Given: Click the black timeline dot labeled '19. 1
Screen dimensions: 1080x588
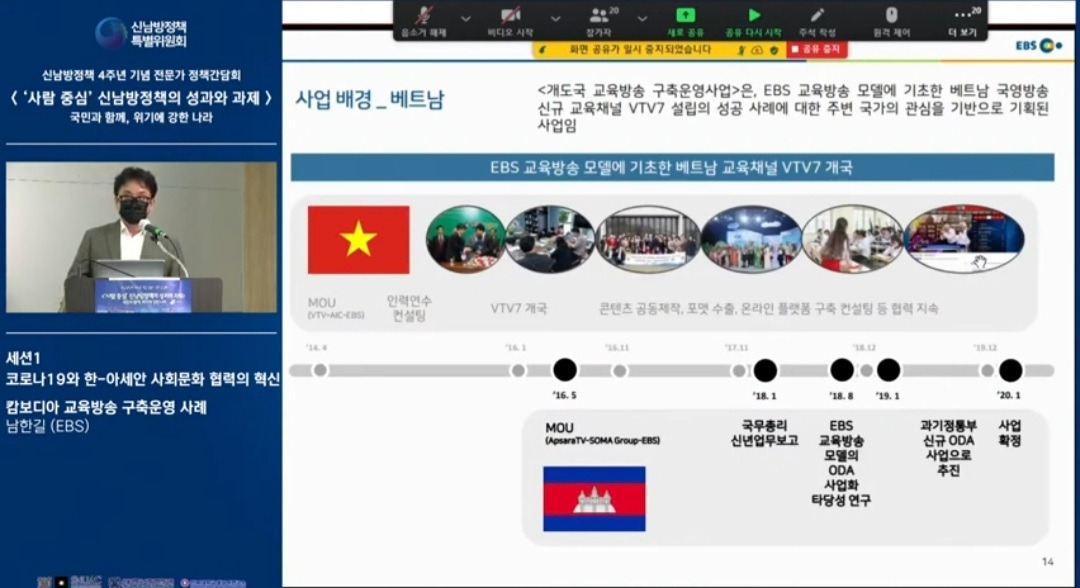Looking at the screenshot, I should tap(889, 370).
